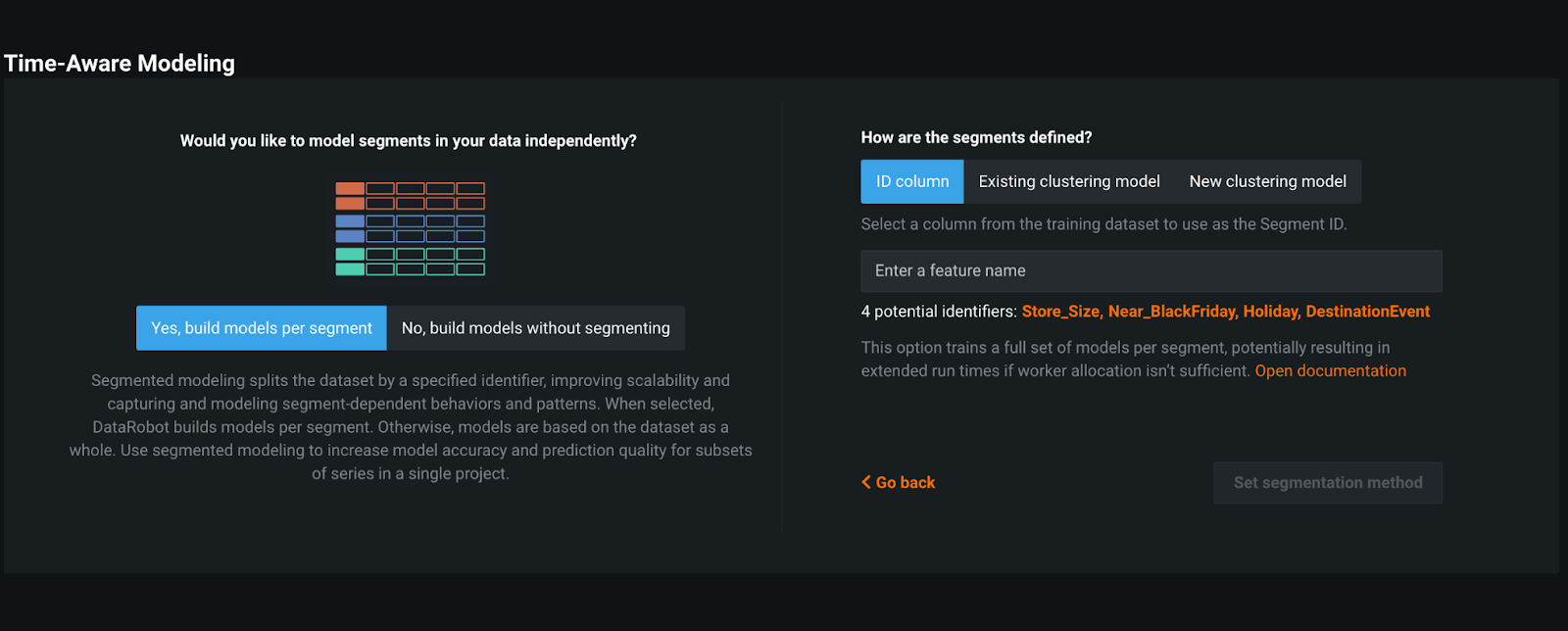
Task: Switch to the ID column option
Action: pos(912,181)
